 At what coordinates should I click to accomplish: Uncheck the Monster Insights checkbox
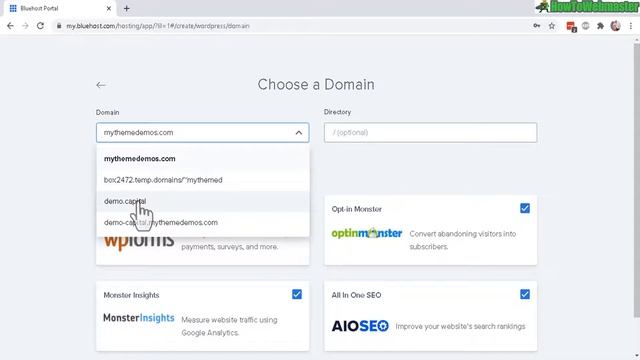[297, 294]
